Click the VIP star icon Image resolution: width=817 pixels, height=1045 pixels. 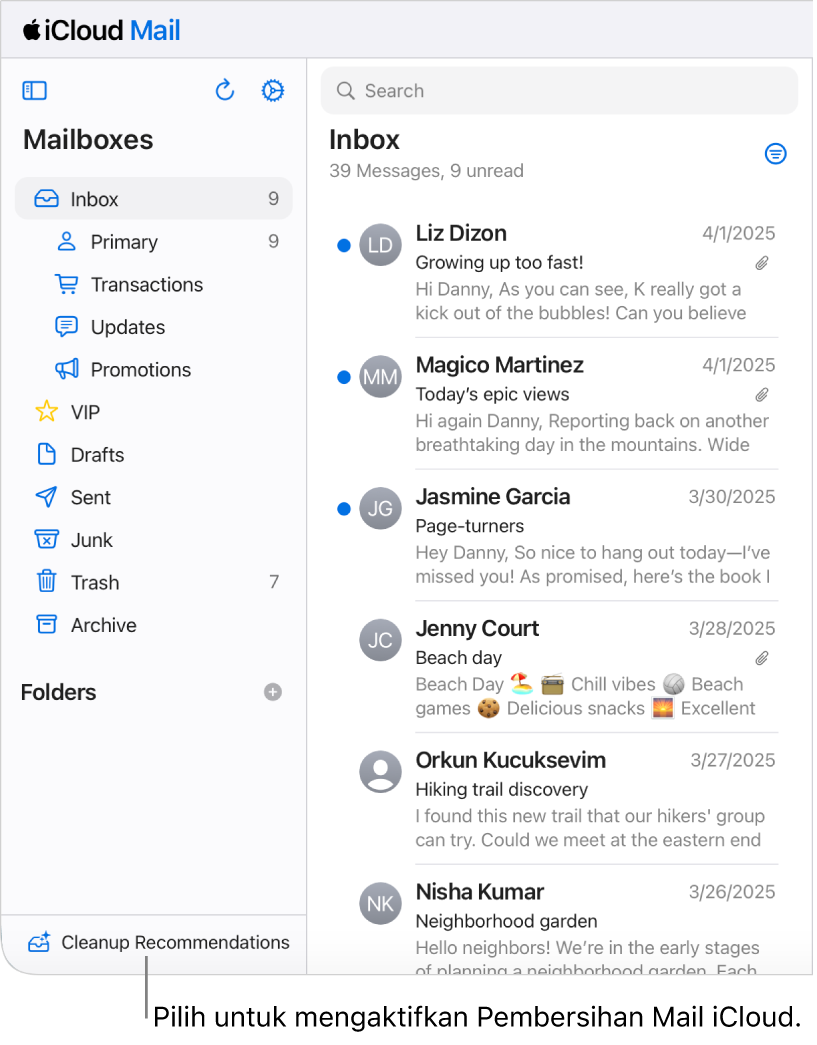(x=46, y=412)
